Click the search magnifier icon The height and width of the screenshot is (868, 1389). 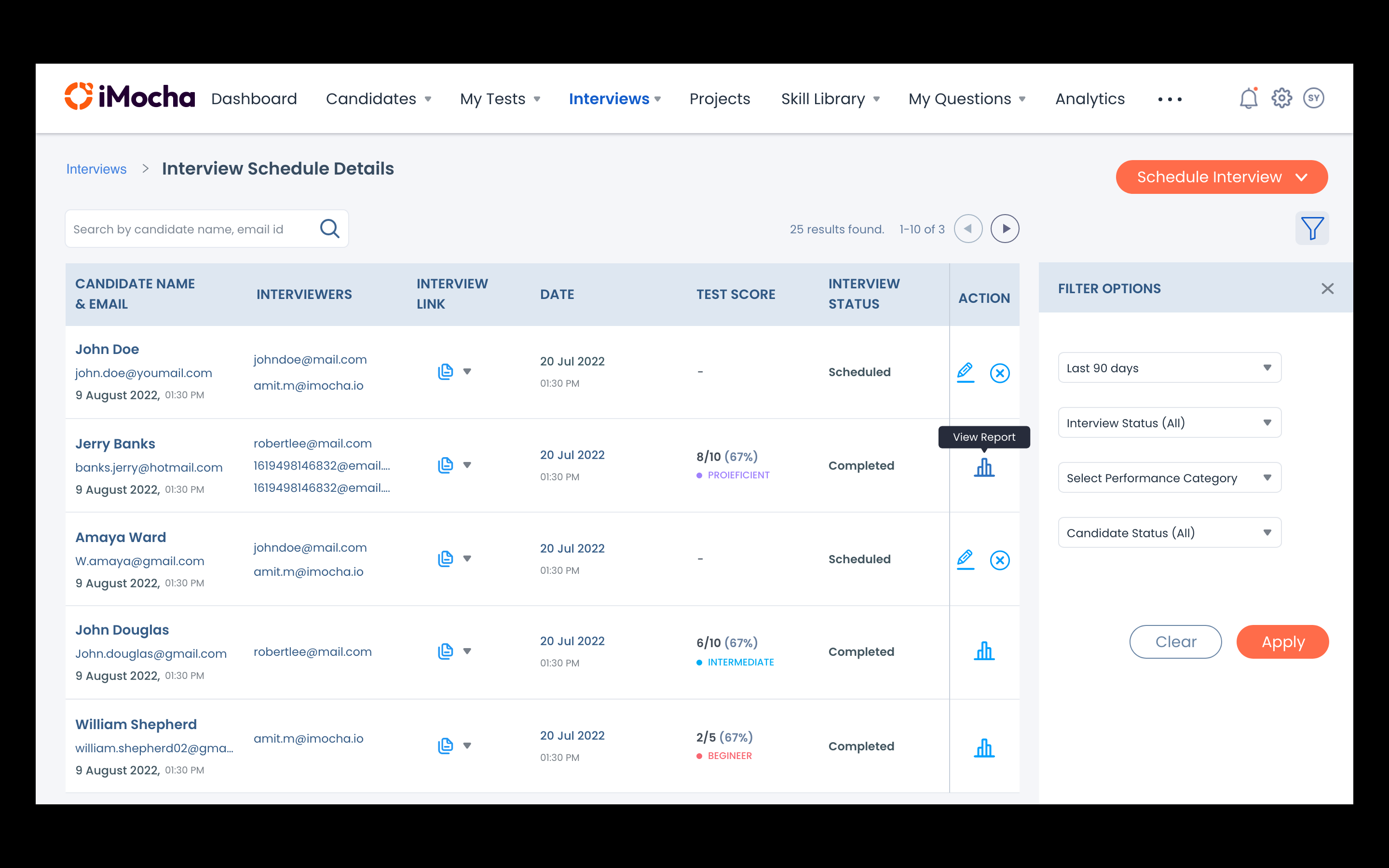pyautogui.click(x=329, y=229)
